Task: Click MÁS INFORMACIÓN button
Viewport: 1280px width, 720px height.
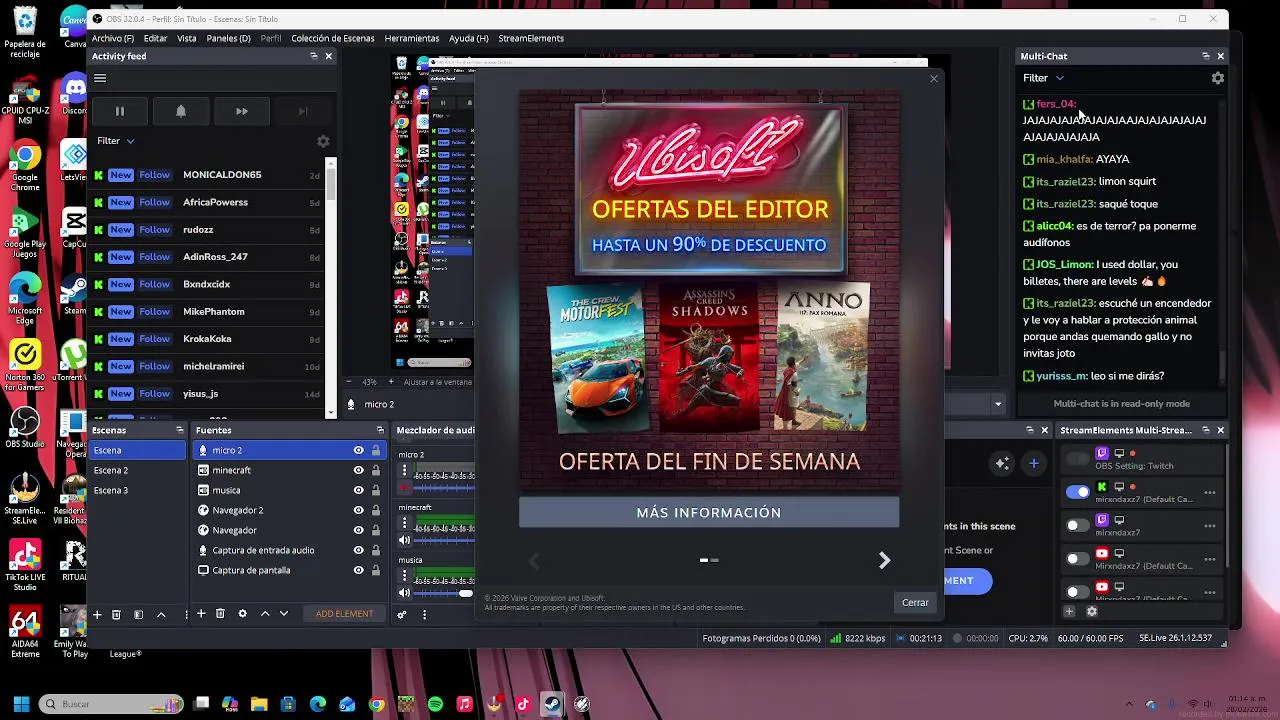Action: pos(709,512)
